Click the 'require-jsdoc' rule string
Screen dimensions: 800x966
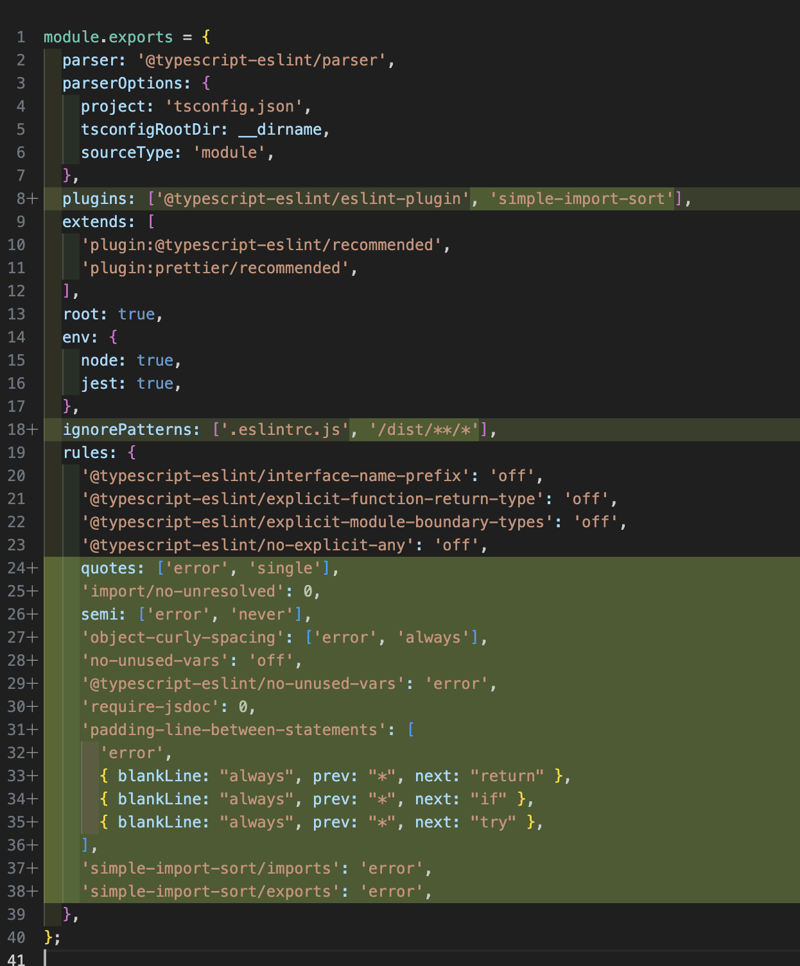click(x=150, y=707)
